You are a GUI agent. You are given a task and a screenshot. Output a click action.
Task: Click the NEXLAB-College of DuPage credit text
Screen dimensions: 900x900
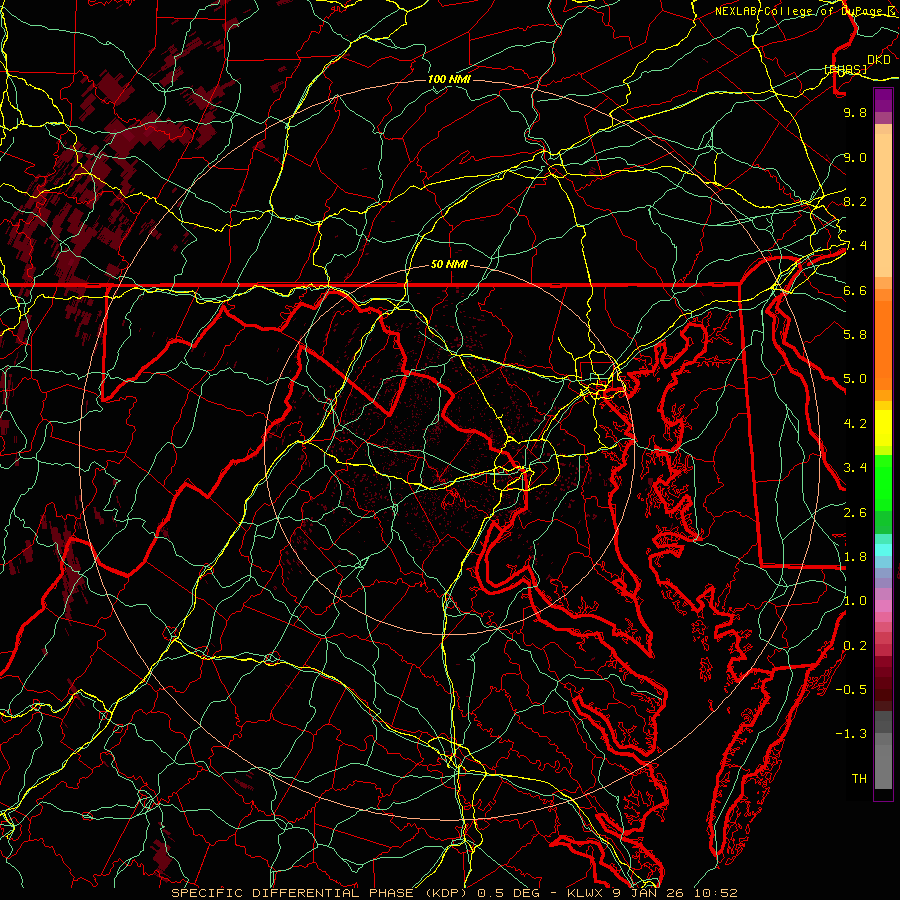coord(798,11)
